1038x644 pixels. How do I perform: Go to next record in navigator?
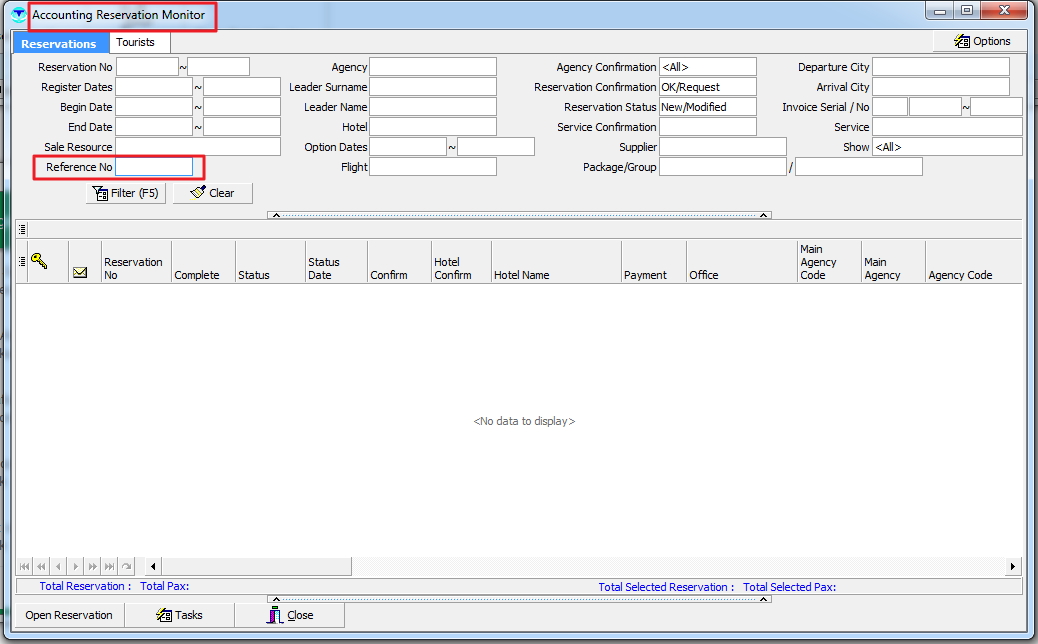tap(75, 567)
